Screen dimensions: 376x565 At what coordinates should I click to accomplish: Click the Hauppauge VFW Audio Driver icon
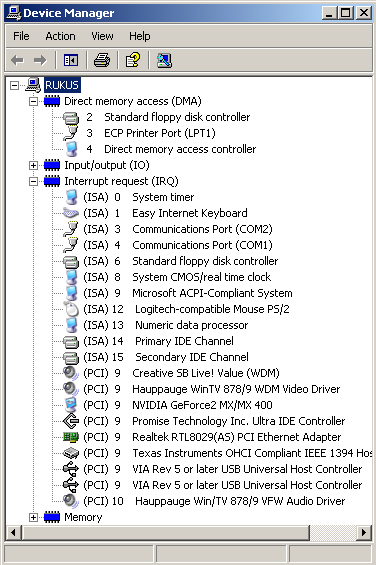pyautogui.click(x=71, y=501)
